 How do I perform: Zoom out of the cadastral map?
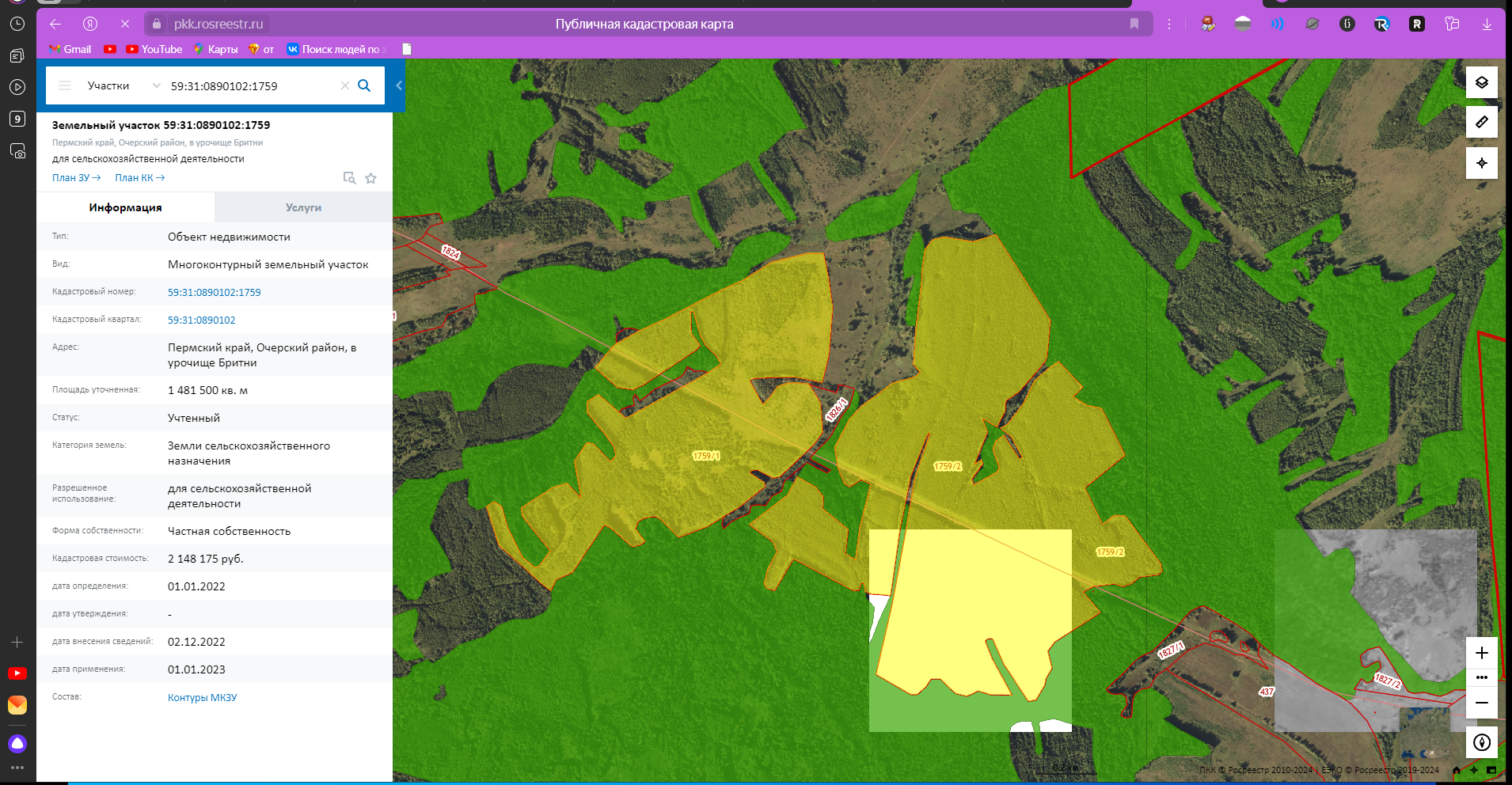1482,703
